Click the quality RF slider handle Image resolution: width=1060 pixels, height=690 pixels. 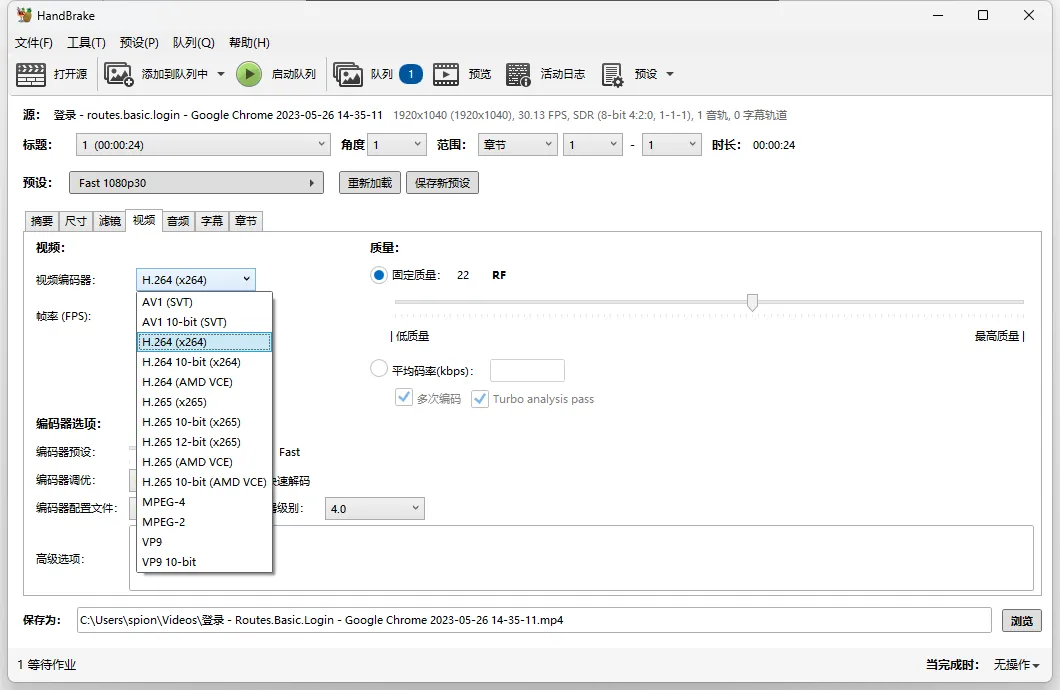752,301
